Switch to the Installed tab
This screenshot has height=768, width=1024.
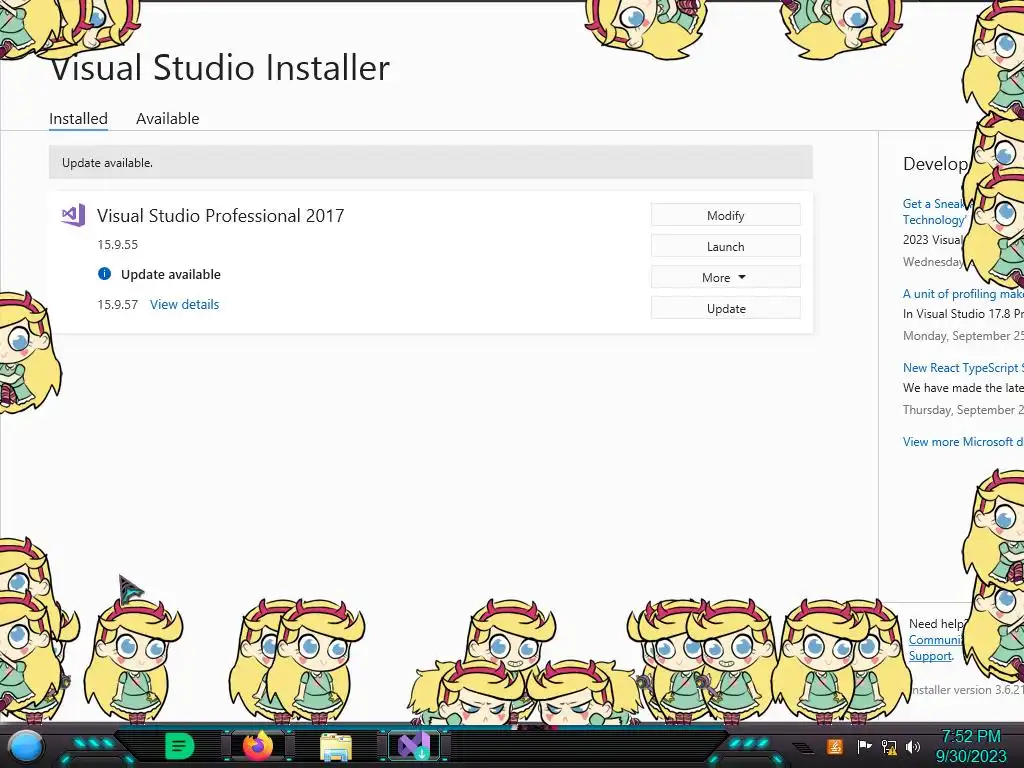click(x=78, y=119)
